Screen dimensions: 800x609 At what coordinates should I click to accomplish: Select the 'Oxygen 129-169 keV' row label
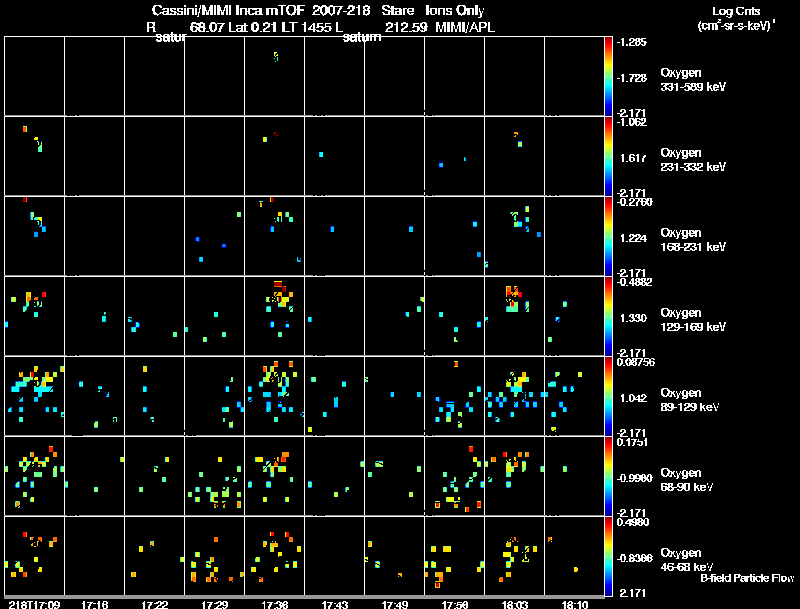click(x=693, y=320)
